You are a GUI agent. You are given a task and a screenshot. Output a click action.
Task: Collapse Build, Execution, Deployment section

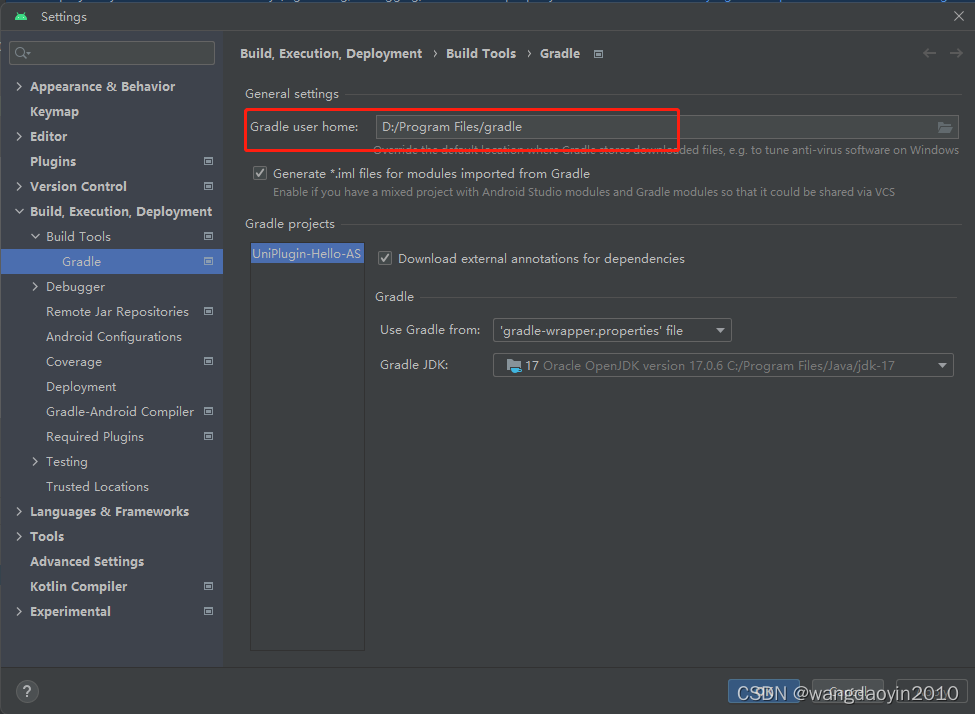click(x=19, y=211)
